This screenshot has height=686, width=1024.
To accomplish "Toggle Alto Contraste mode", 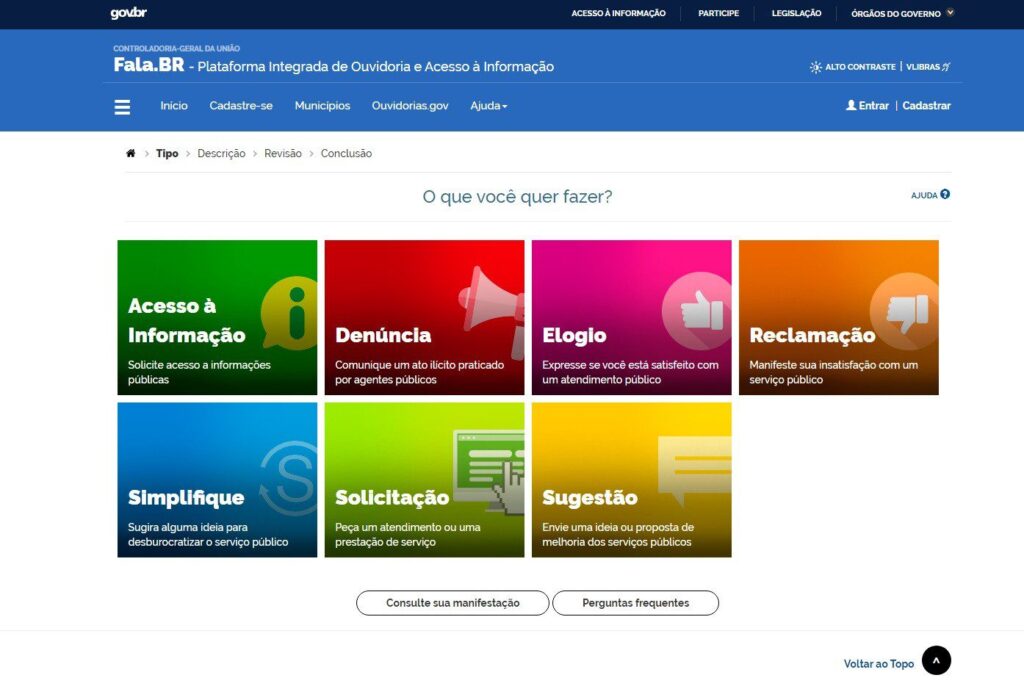I will pyautogui.click(x=852, y=67).
